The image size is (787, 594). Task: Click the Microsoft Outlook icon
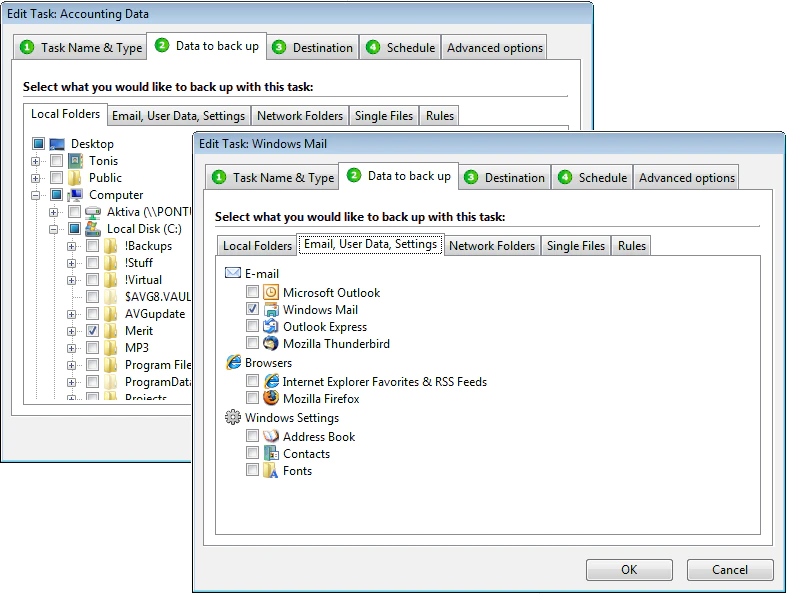tap(271, 292)
